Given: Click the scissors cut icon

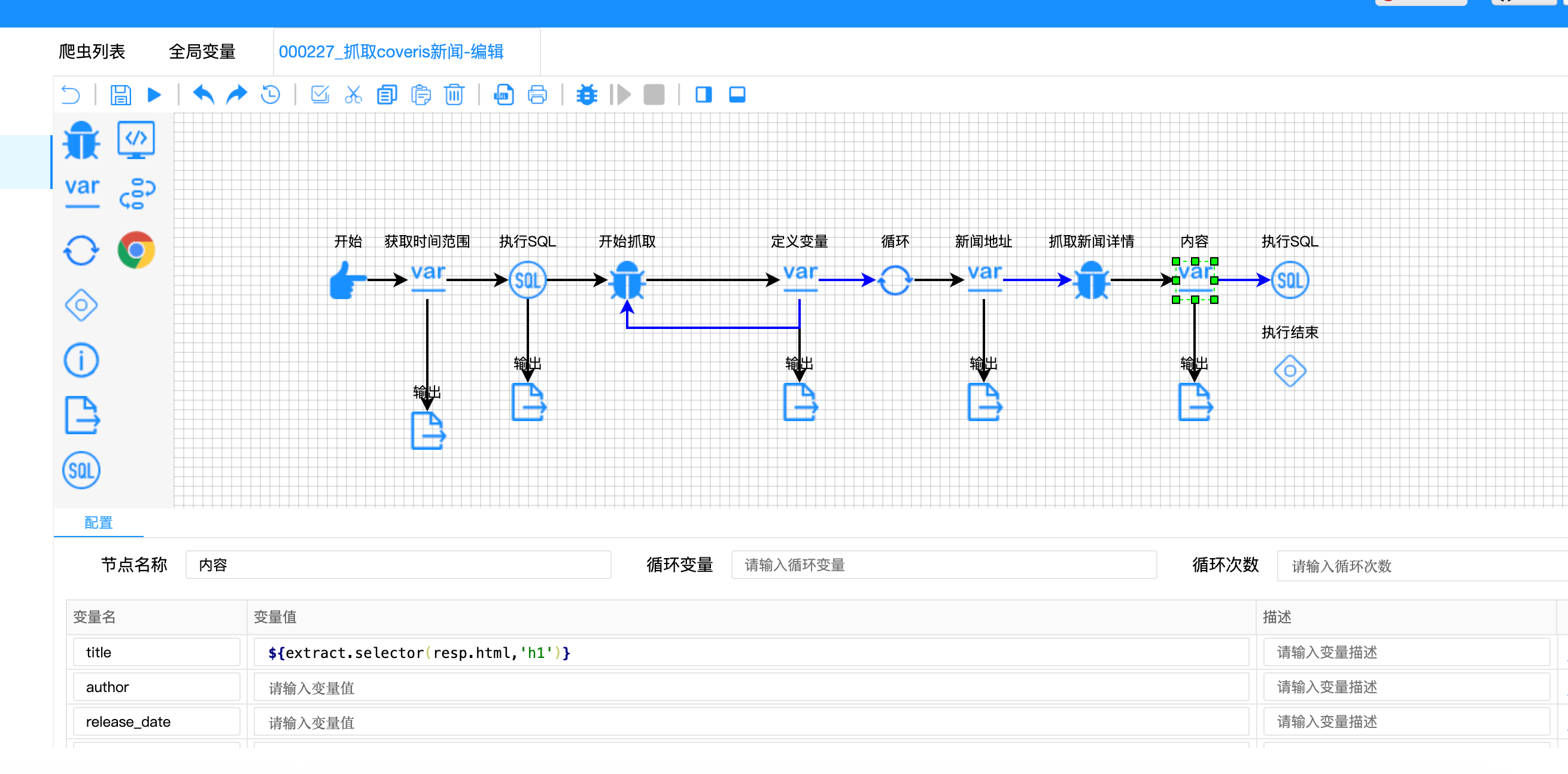Looking at the screenshot, I should [x=353, y=95].
